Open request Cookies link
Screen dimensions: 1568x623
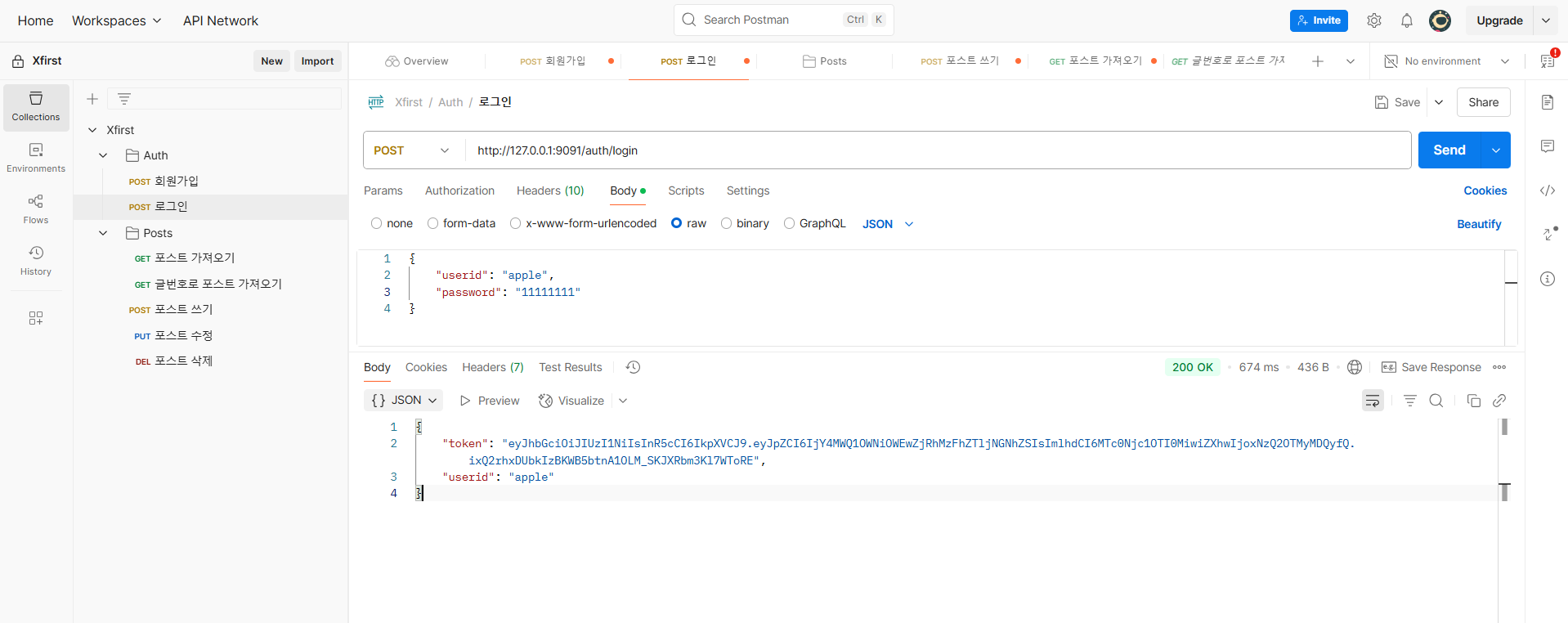pyautogui.click(x=1485, y=190)
